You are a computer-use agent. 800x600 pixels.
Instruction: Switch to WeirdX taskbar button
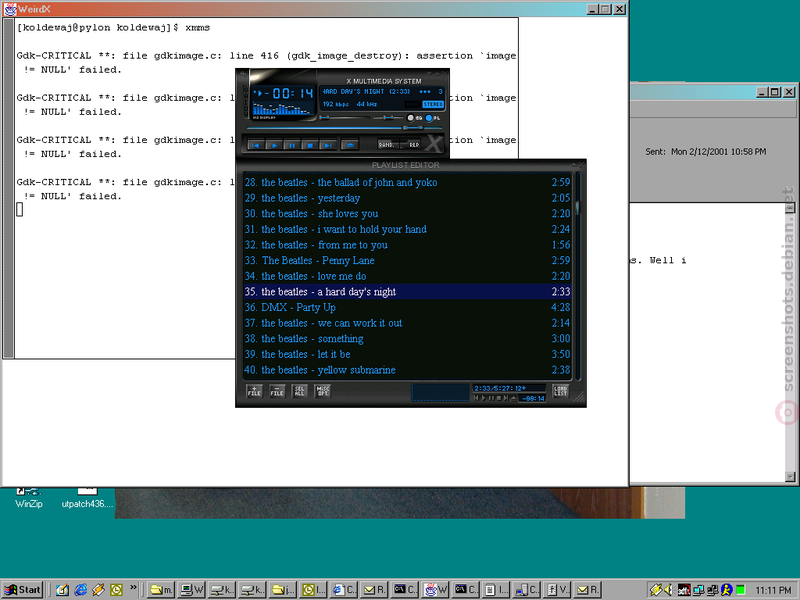[435, 590]
